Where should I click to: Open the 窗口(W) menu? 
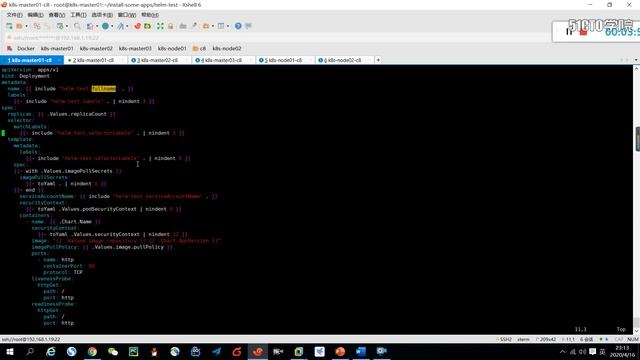pyautogui.click(x=127, y=15)
